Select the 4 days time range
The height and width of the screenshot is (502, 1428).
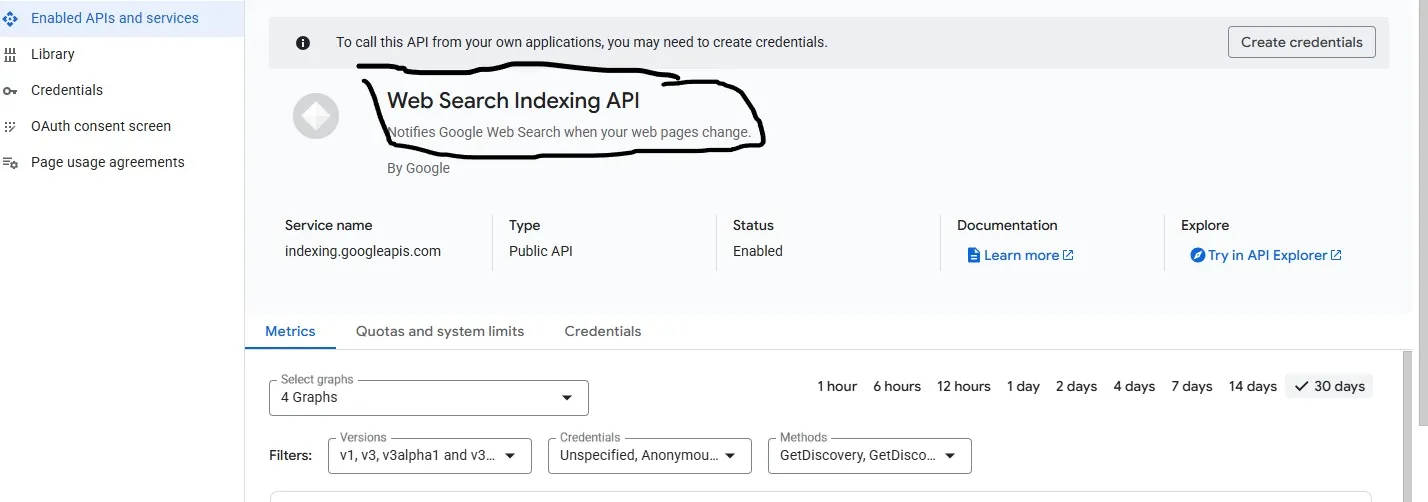1134,386
